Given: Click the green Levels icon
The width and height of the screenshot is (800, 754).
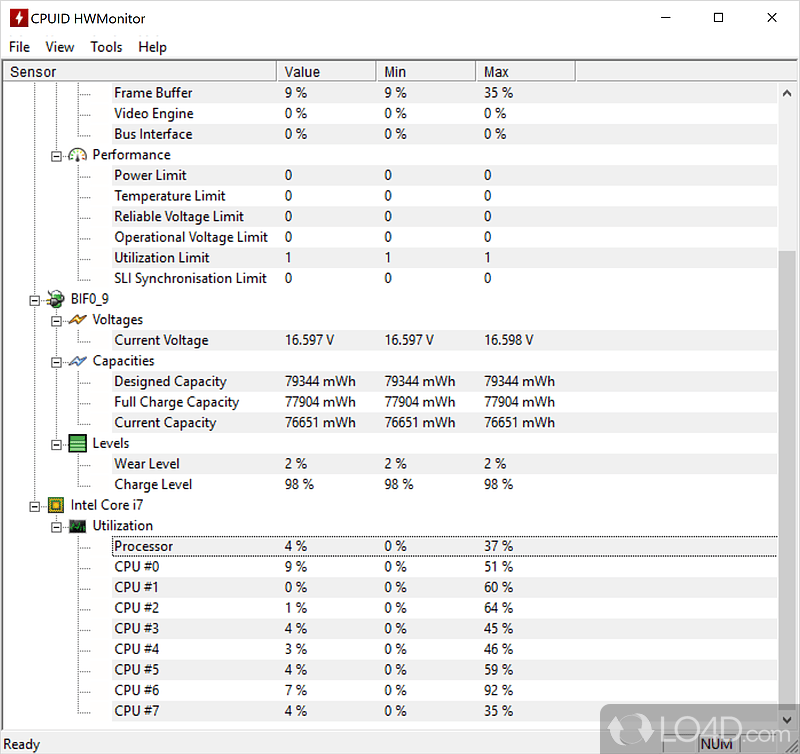Looking at the screenshot, I should tap(78, 443).
